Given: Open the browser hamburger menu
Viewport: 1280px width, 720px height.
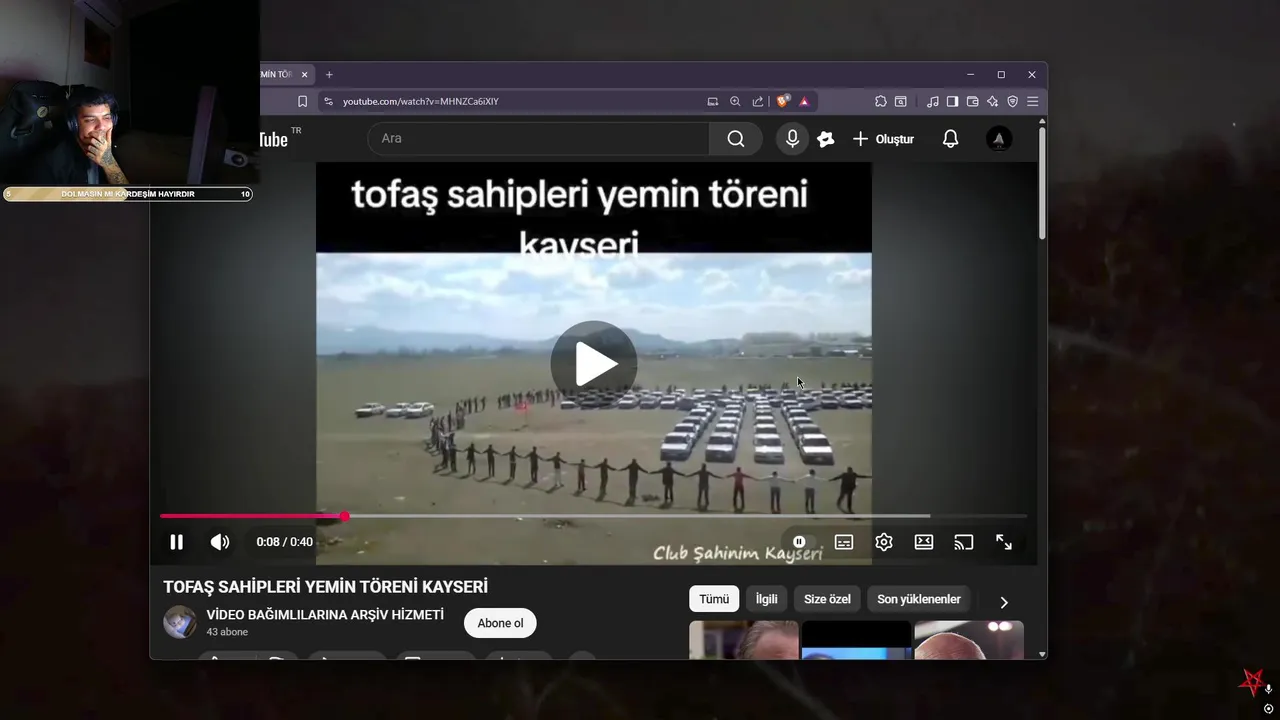Looking at the screenshot, I should tap(1032, 101).
